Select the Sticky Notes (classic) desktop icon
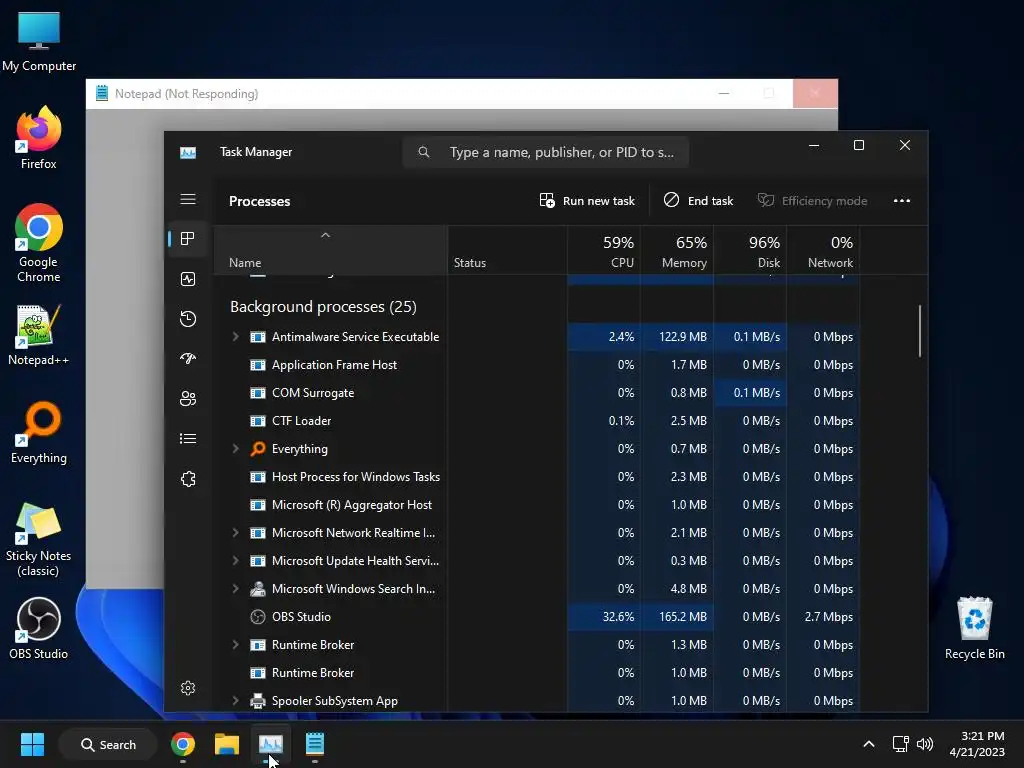This screenshot has width=1024, height=768. pyautogui.click(x=39, y=539)
